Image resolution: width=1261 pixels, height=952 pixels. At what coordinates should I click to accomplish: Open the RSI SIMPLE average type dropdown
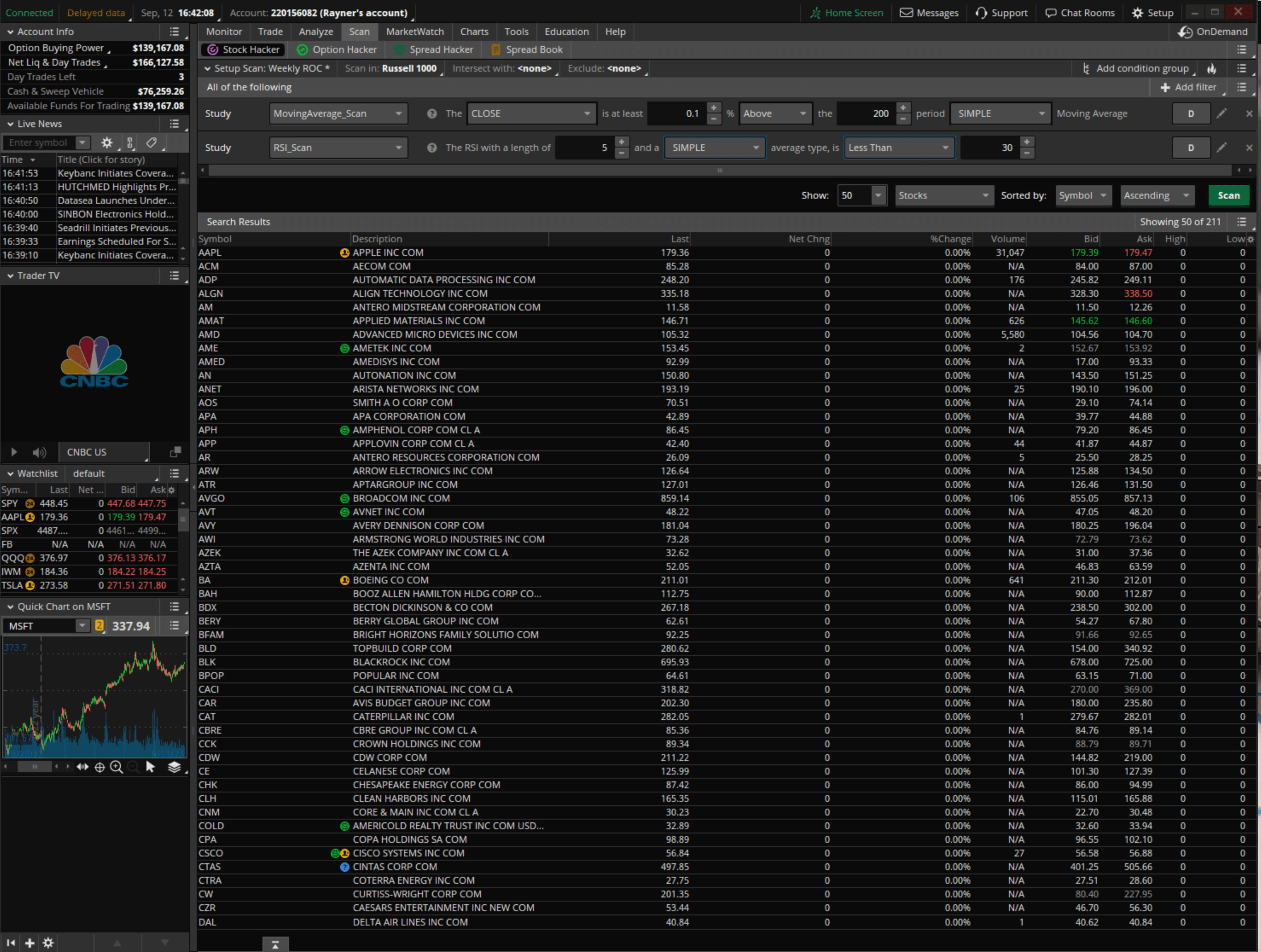(x=715, y=148)
